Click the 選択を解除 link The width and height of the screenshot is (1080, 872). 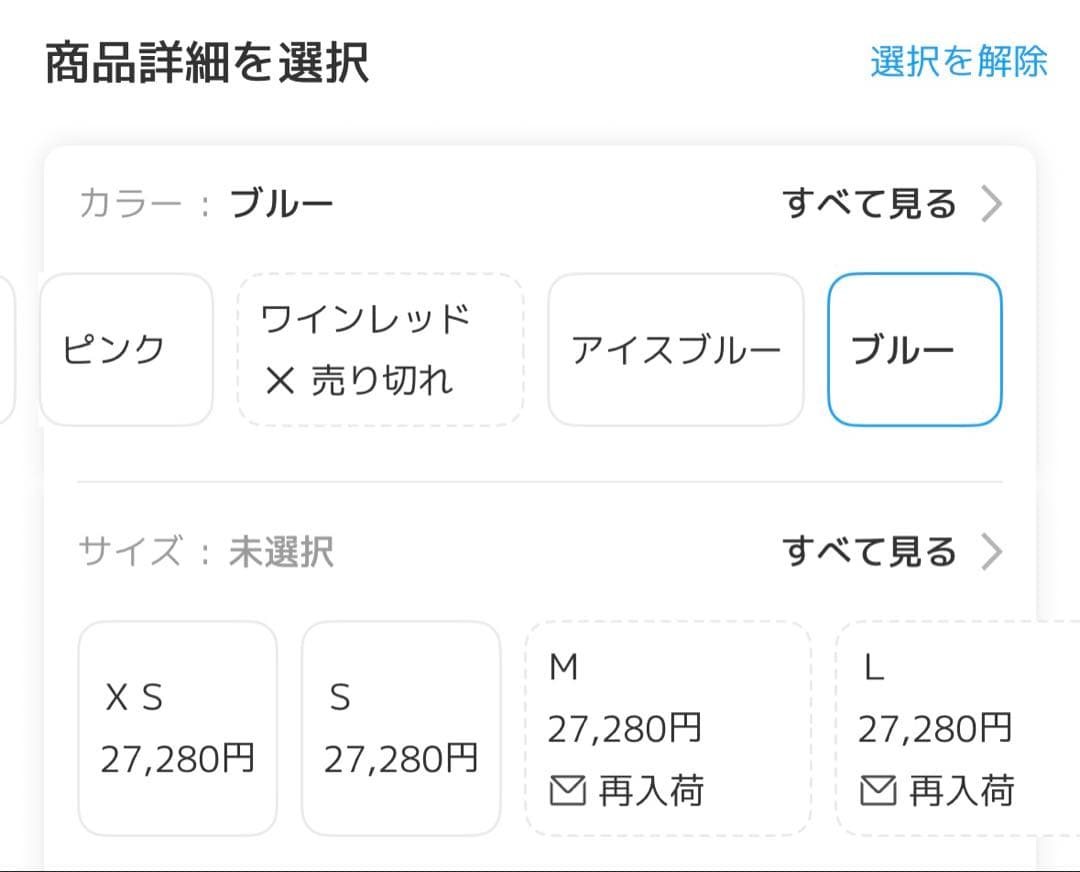point(958,61)
